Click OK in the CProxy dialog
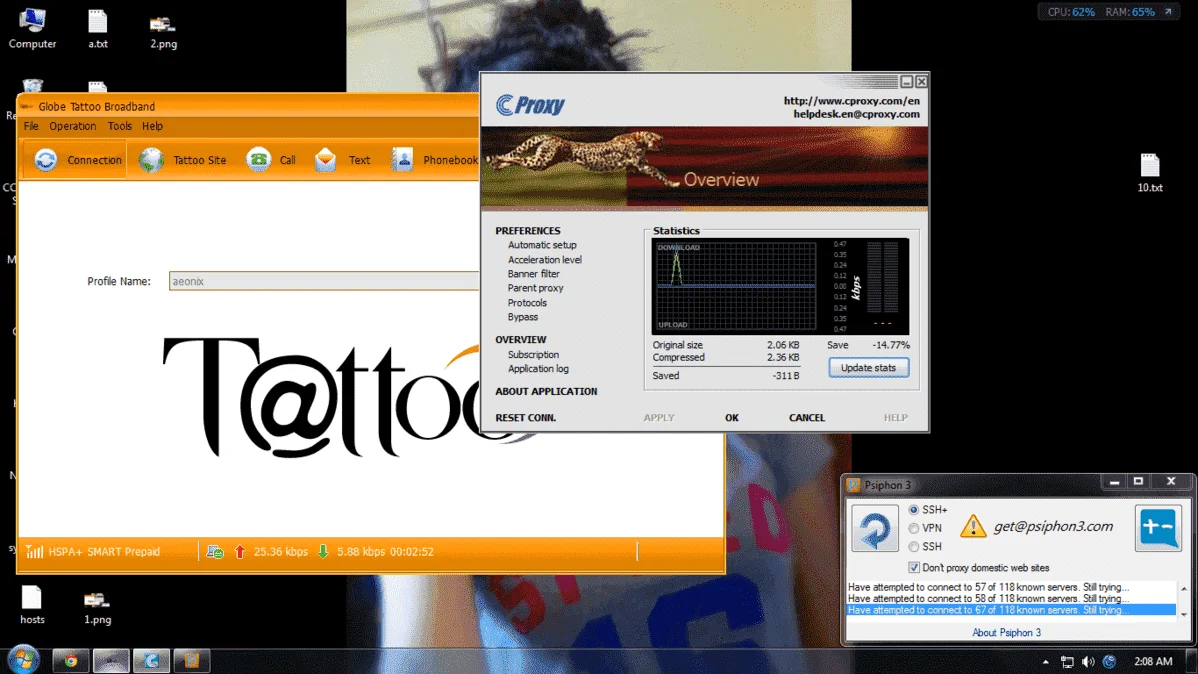Screen dimensions: 1198x674 click(x=732, y=418)
